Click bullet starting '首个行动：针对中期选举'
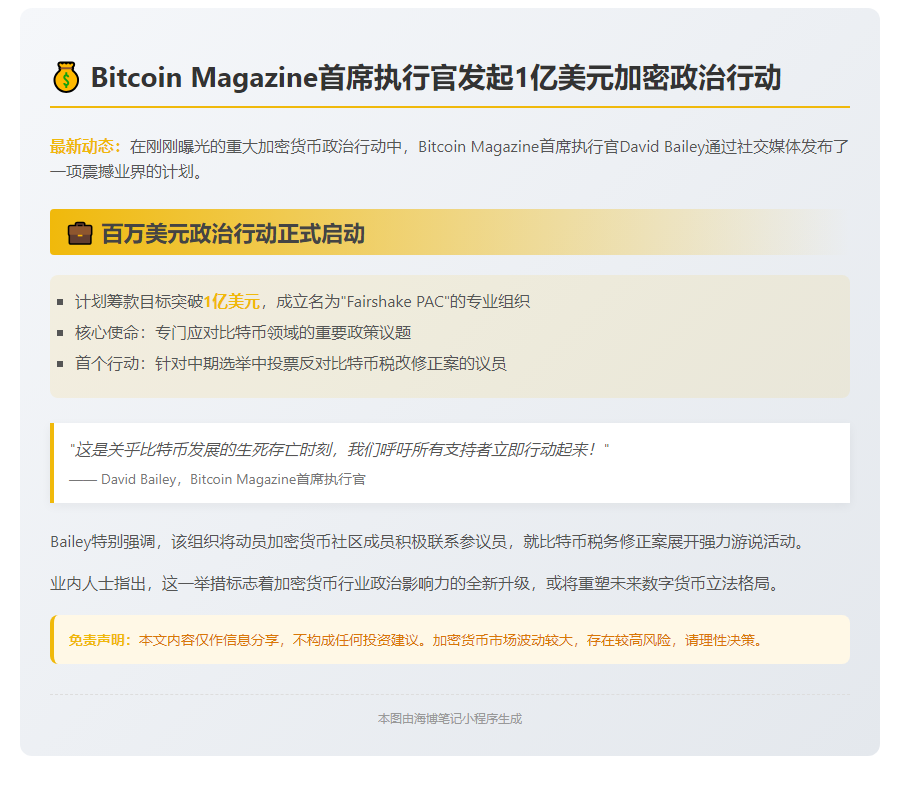The width and height of the screenshot is (900, 788). [x=290, y=364]
